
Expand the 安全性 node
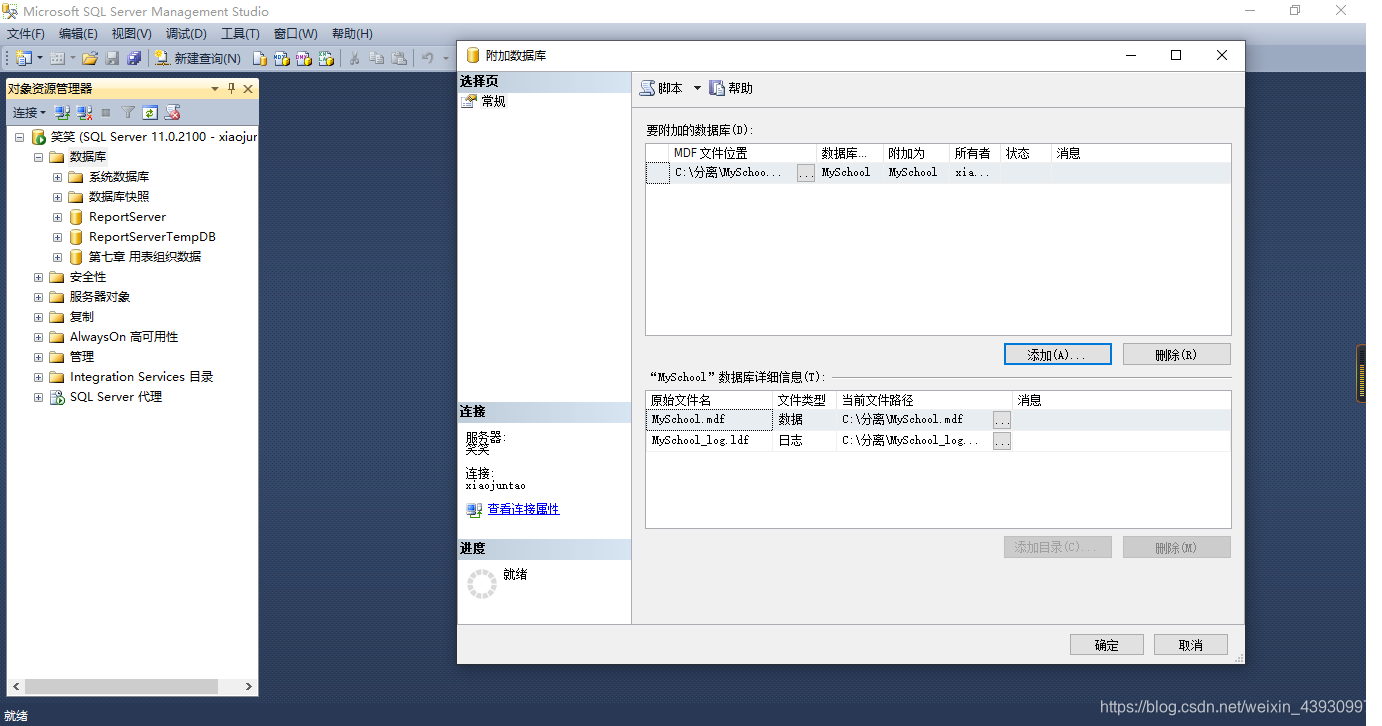(38, 277)
